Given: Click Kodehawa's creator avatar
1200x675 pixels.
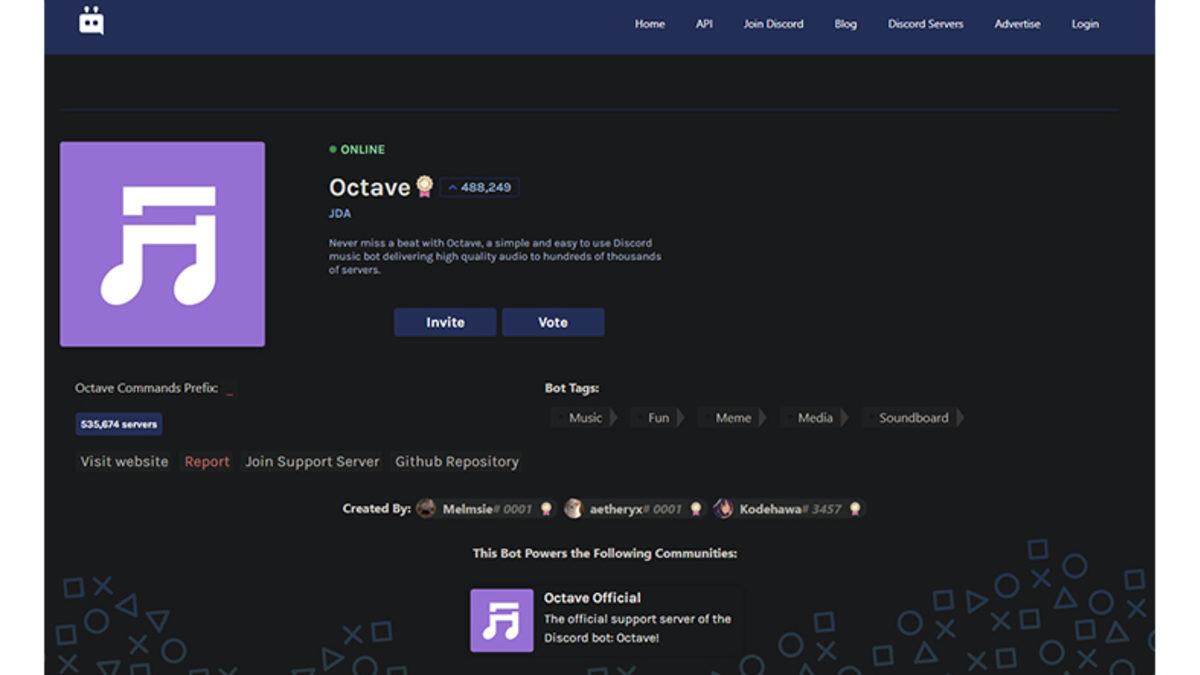Looking at the screenshot, I should click(723, 508).
